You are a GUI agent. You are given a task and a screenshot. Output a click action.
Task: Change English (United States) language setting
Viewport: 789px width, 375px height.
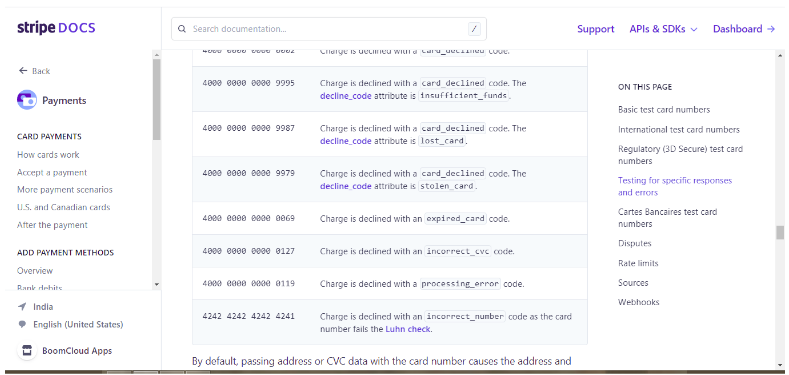(x=78, y=325)
